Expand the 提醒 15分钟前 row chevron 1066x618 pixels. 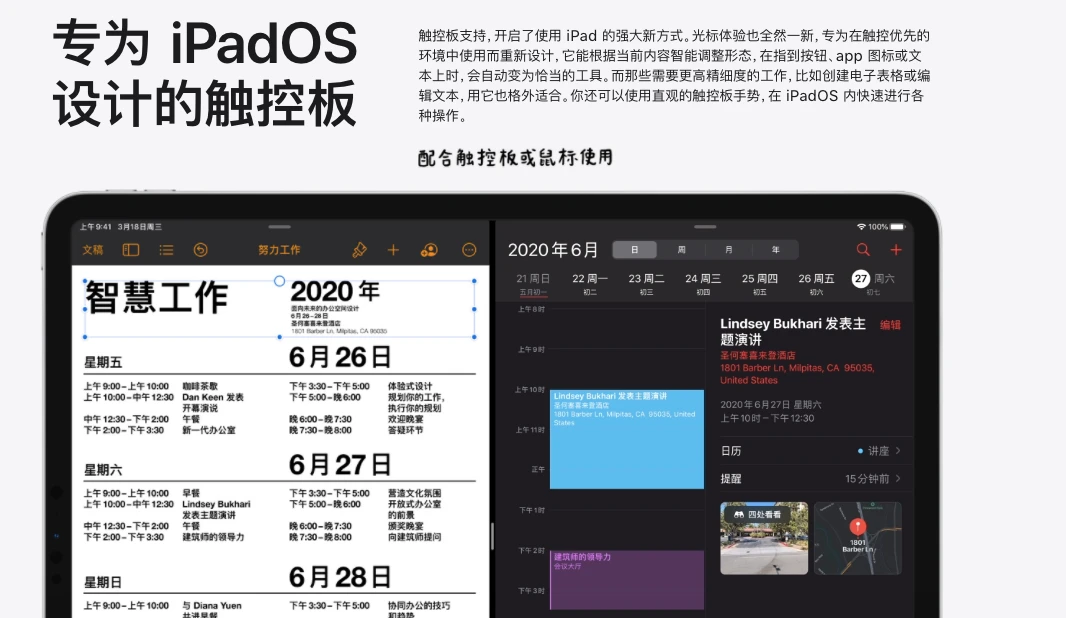tap(898, 479)
